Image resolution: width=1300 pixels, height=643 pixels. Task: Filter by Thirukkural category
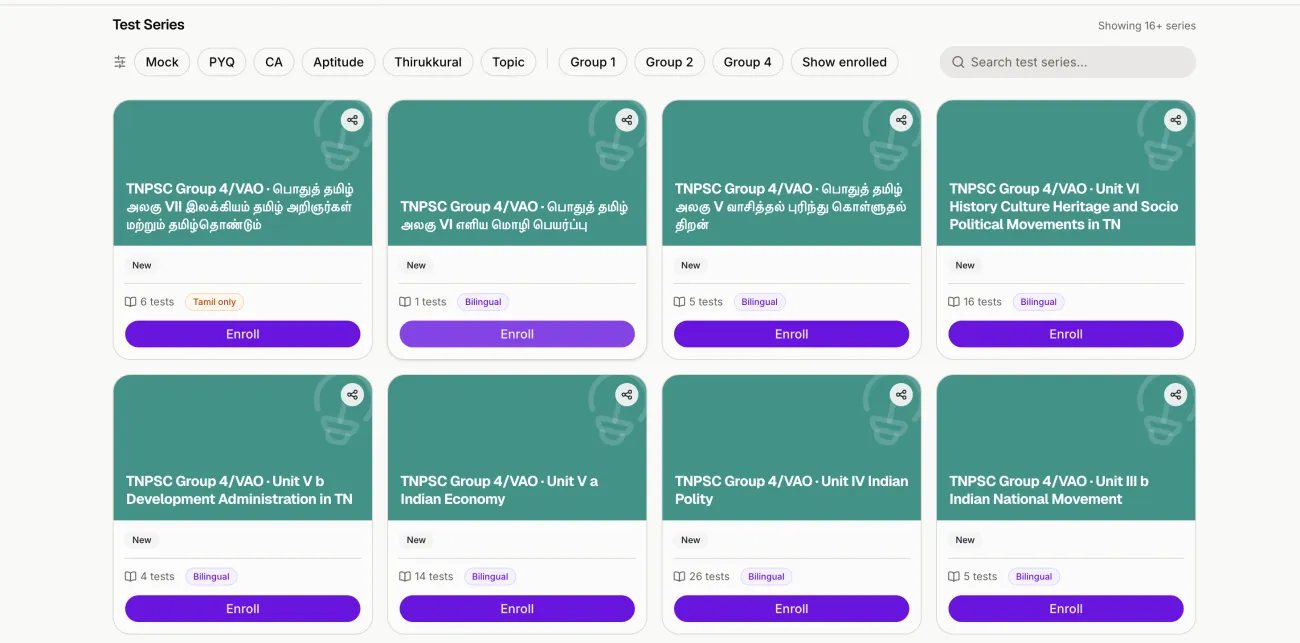pos(428,62)
